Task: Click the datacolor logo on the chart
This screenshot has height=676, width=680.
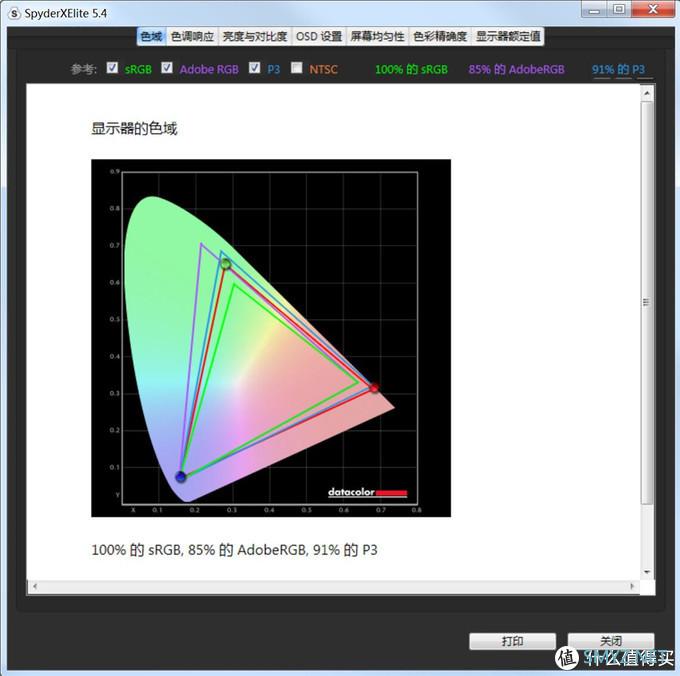Action: 367,492
